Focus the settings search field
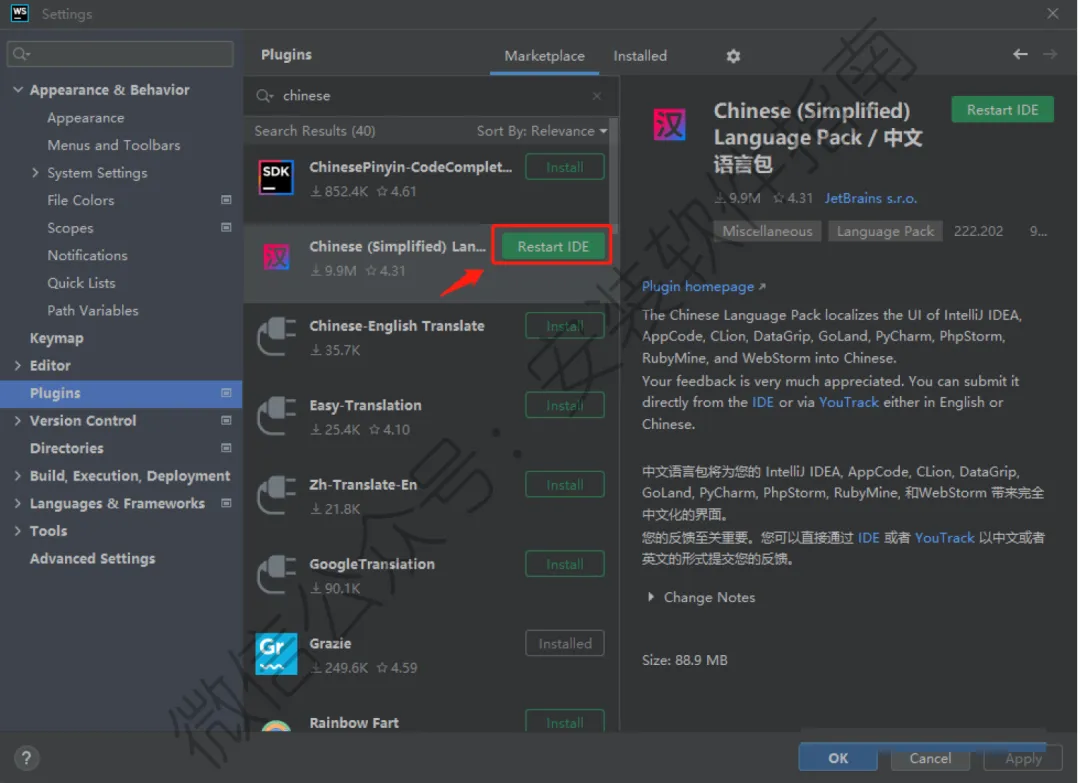1080x783 pixels. pyautogui.click(x=121, y=54)
